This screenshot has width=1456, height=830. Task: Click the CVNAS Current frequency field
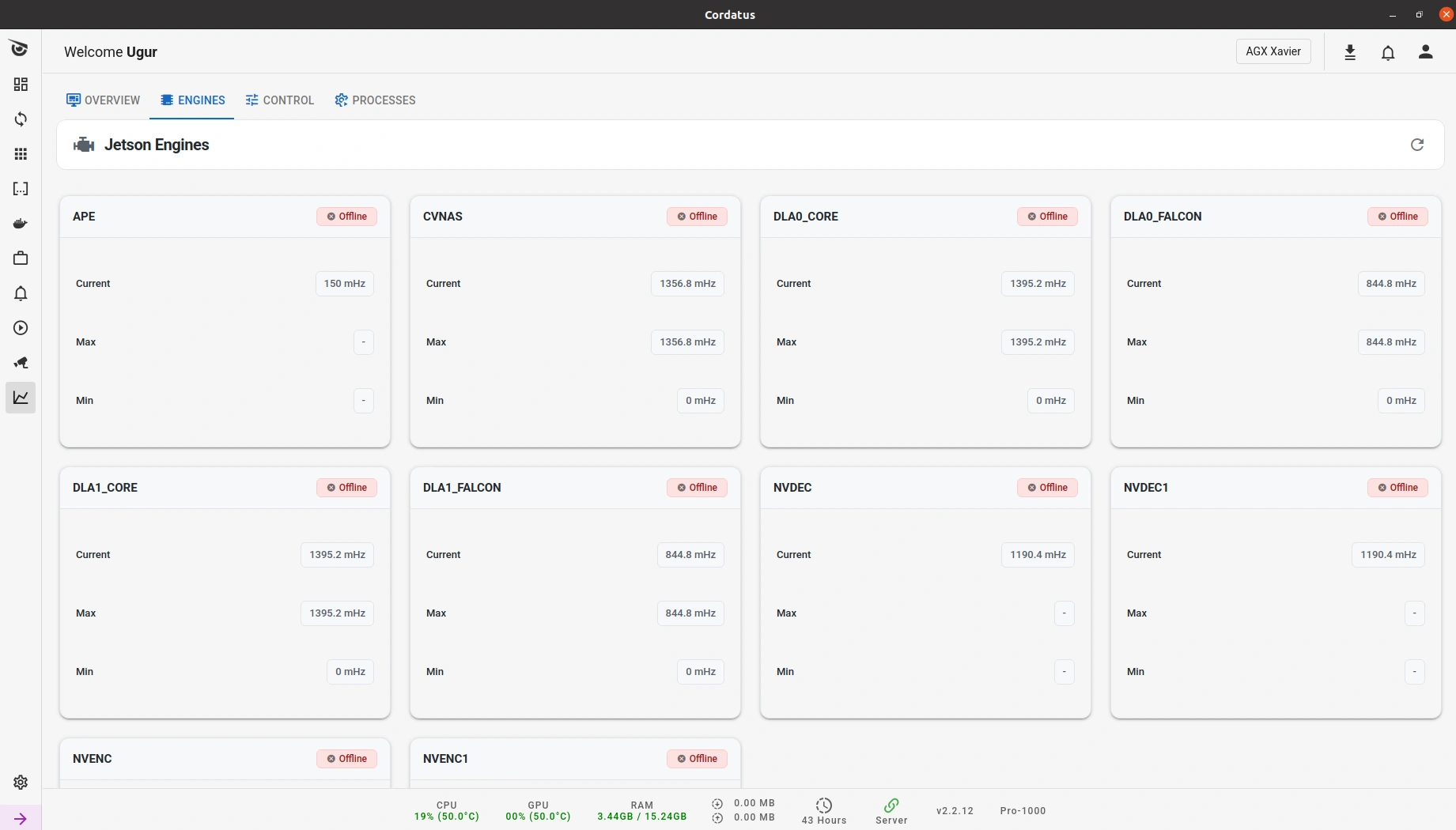(x=686, y=283)
